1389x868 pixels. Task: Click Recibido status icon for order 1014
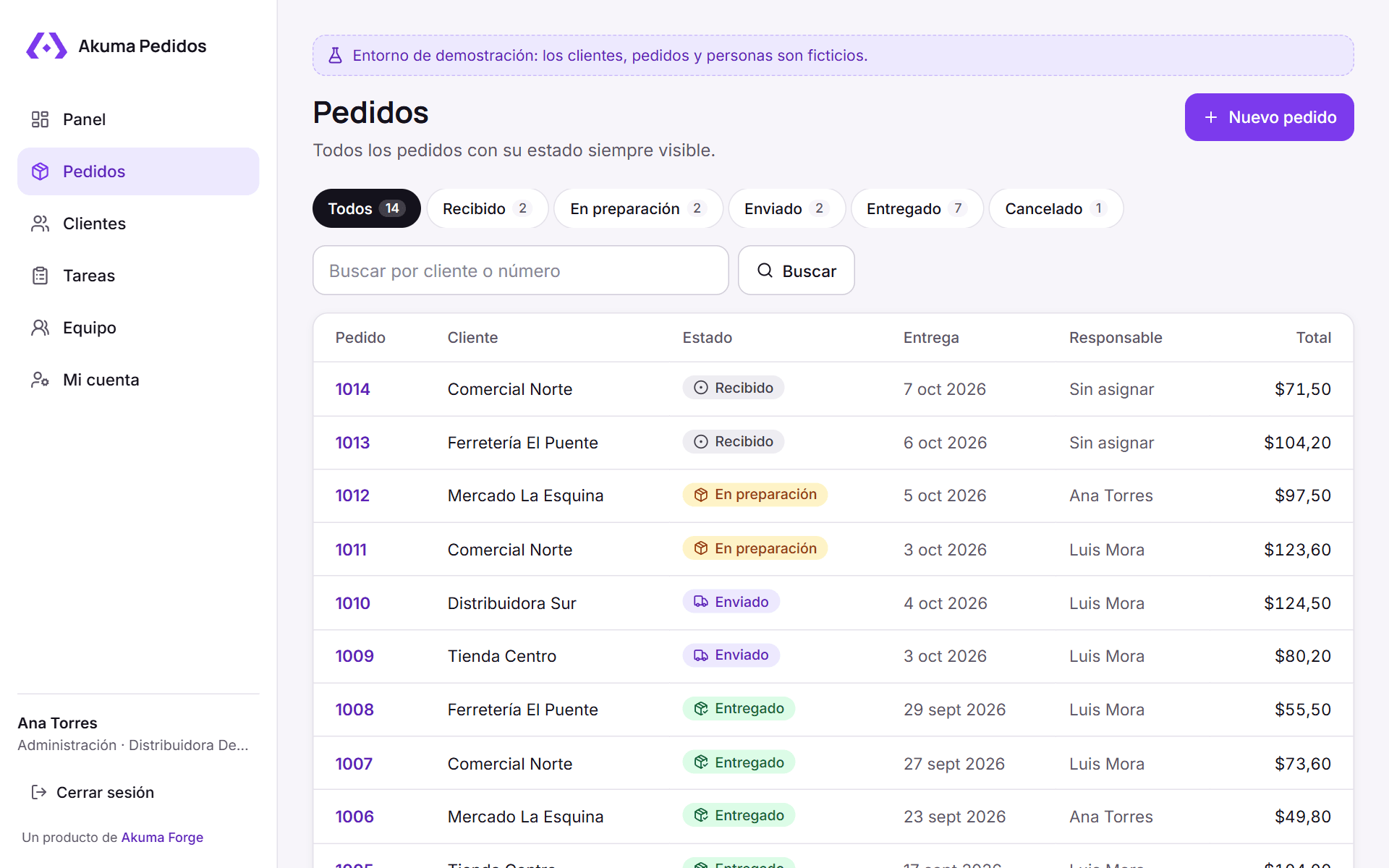click(x=701, y=388)
